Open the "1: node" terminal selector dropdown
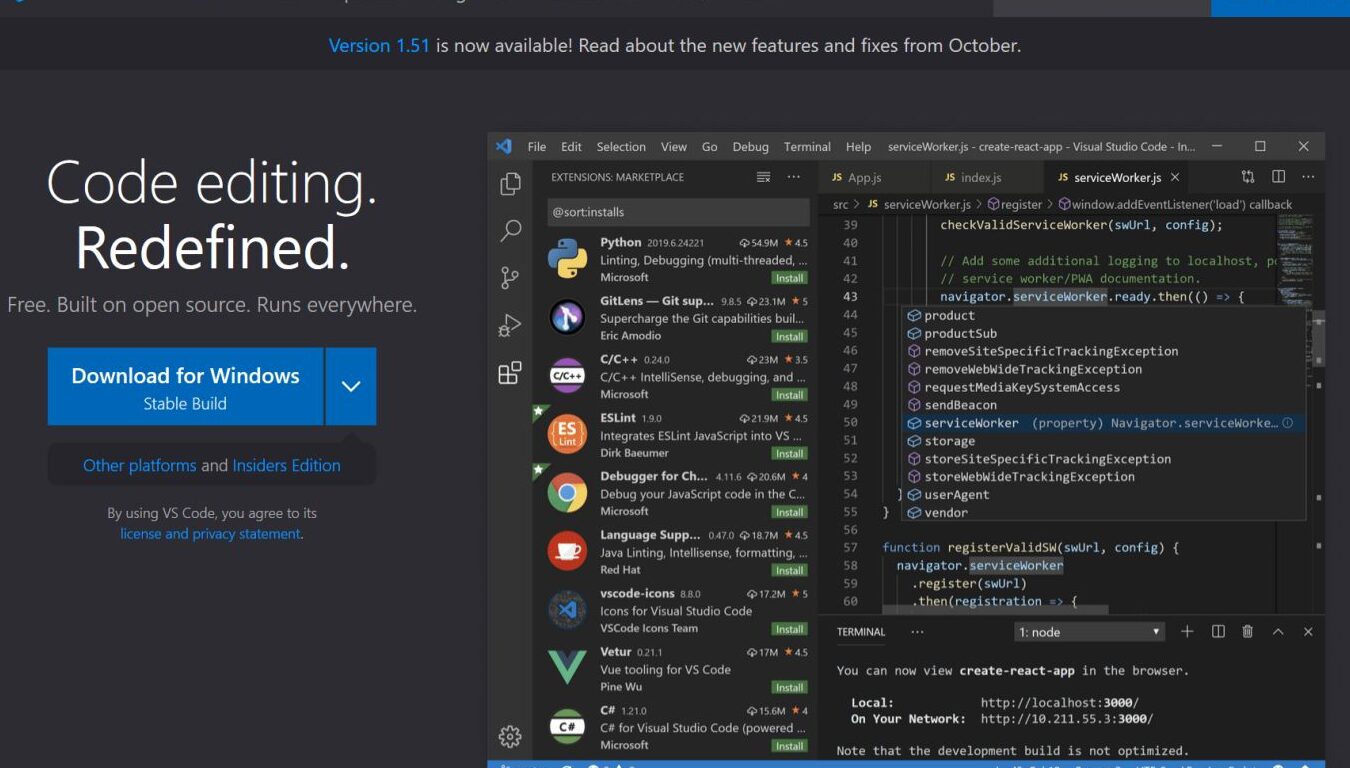The height and width of the screenshot is (768, 1350). click(1090, 632)
